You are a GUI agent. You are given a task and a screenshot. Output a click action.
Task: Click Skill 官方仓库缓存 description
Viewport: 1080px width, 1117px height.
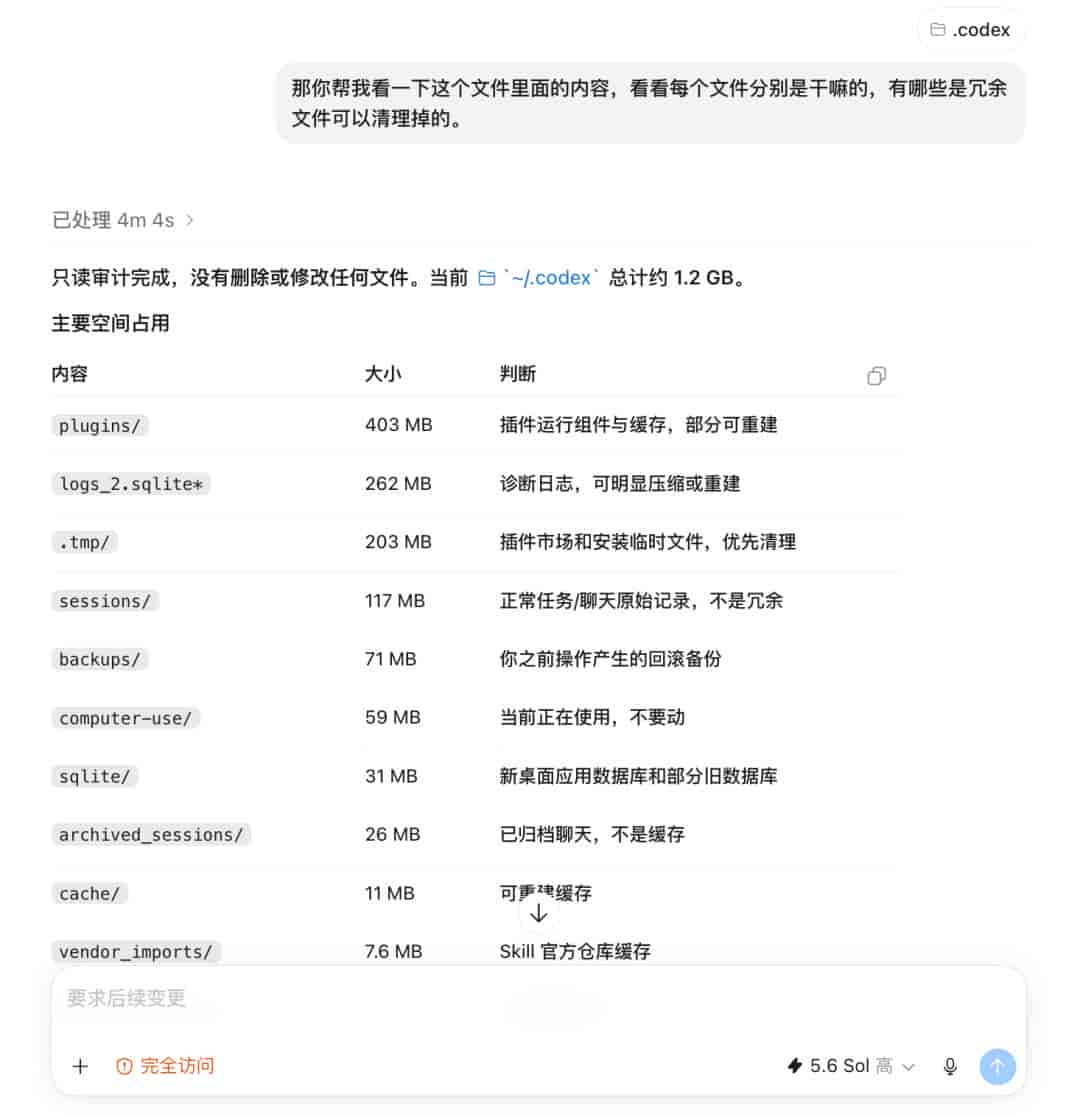575,951
